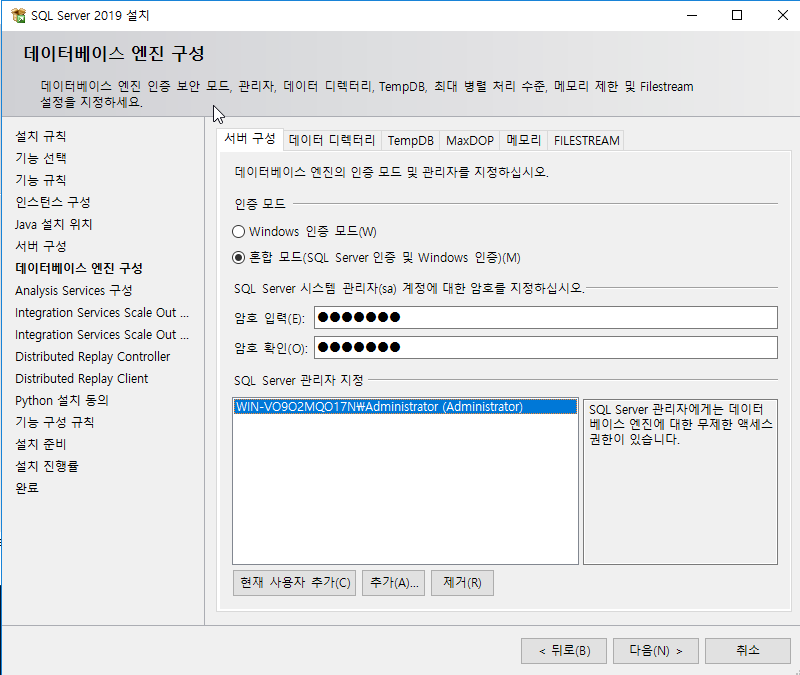800x675 pixels.
Task: Click Analysis Services 구성 step
Action: pos(73,290)
